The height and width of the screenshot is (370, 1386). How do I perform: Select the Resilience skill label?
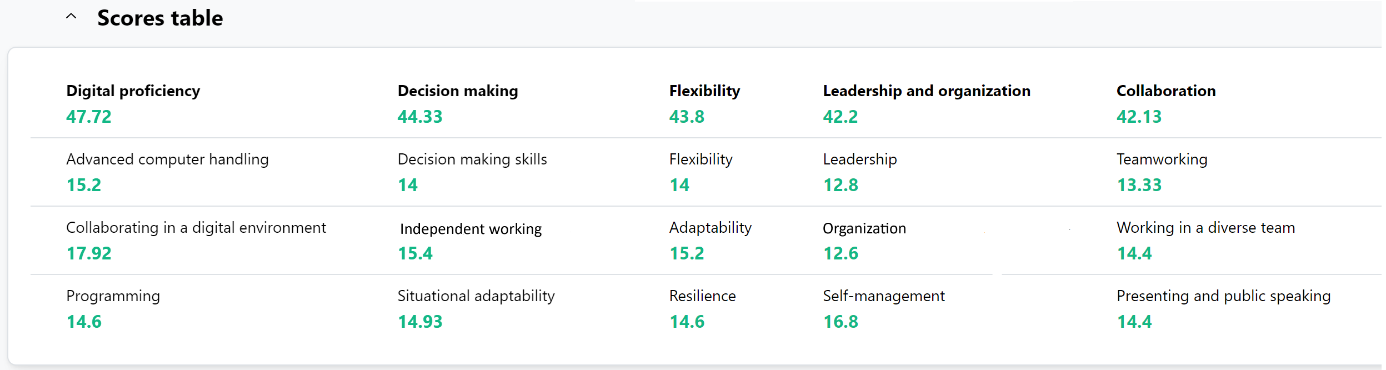pos(702,296)
